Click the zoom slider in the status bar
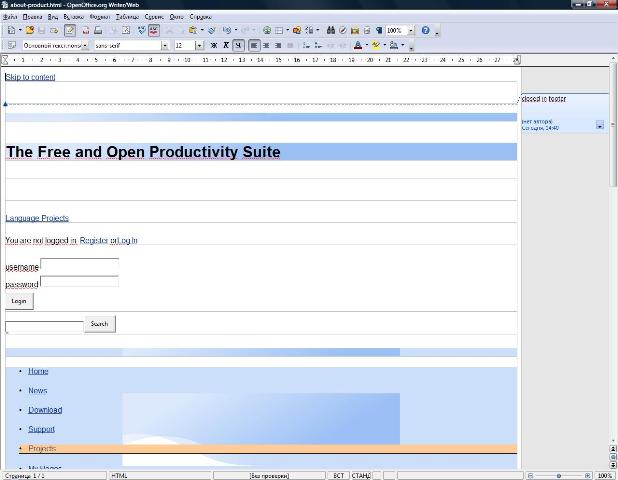The width and height of the screenshot is (618, 480). click(558, 476)
